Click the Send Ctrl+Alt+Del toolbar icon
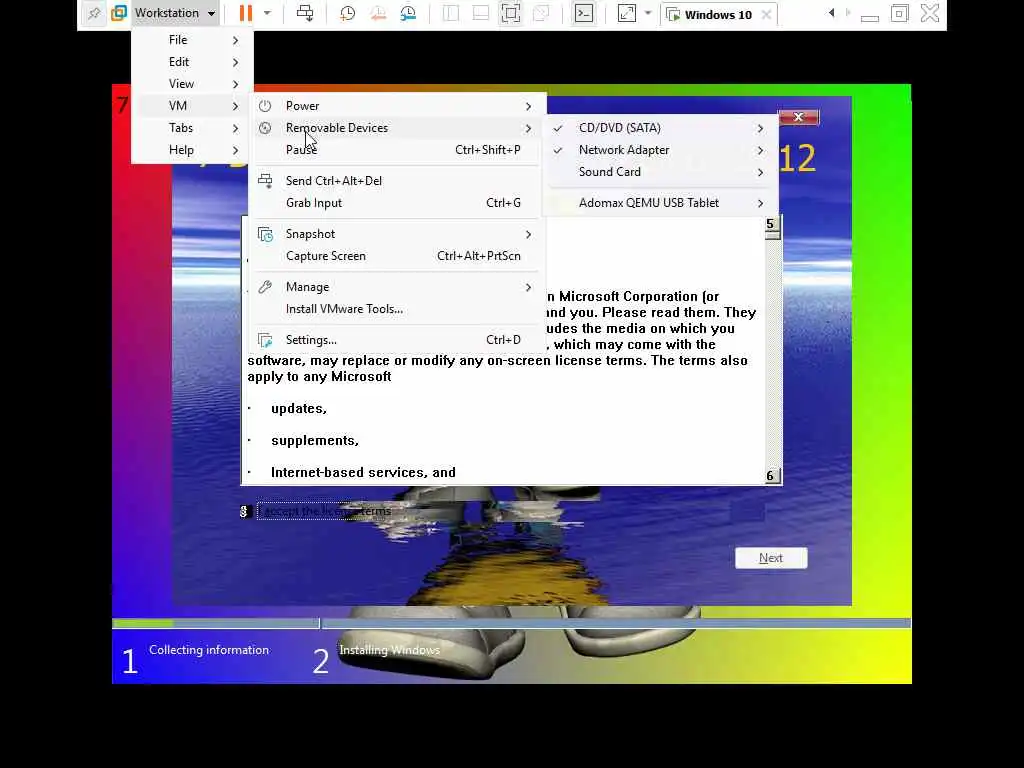This screenshot has width=1024, height=768. point(305,13)
